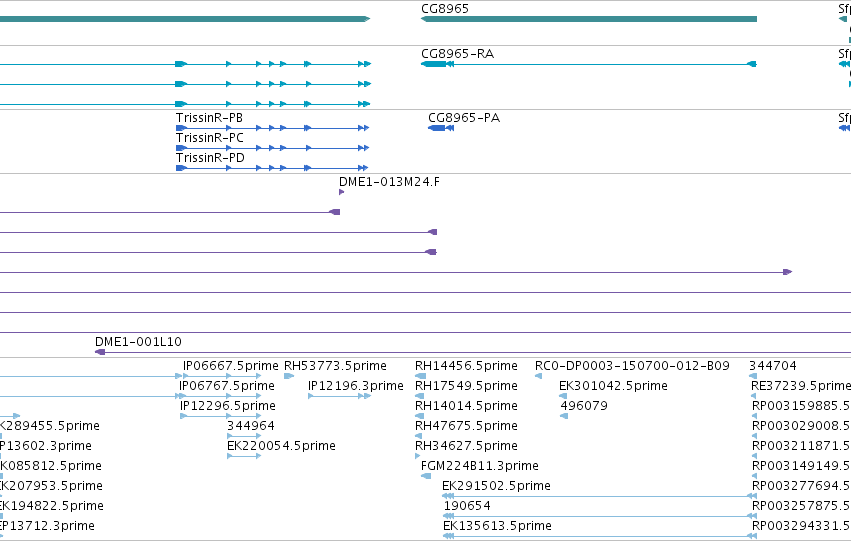Click the DME1-013M24.F purple arrow marker

tap(341, 192)
